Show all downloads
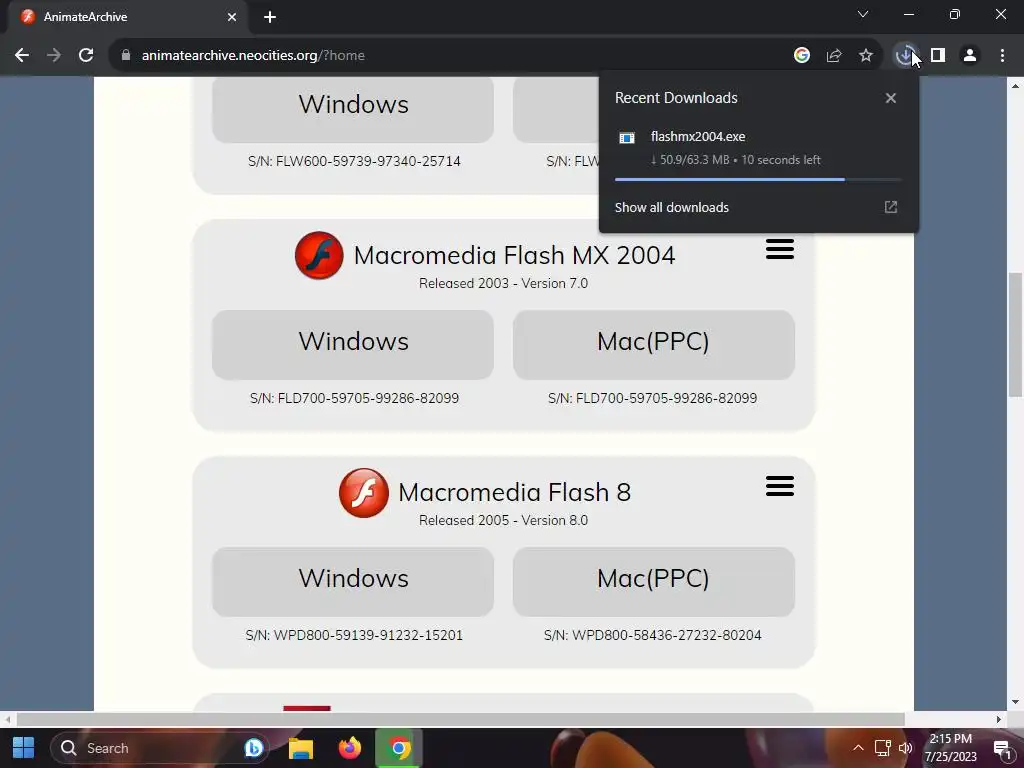1024x768 pixels. point(671,208)
